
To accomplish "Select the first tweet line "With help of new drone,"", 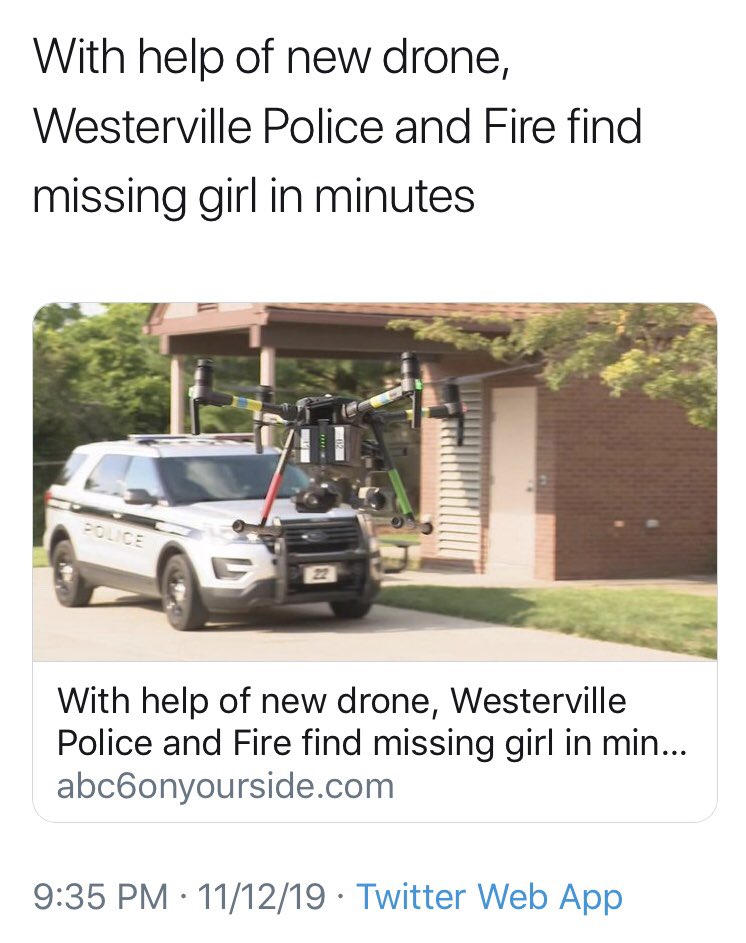I will point(272,58).
